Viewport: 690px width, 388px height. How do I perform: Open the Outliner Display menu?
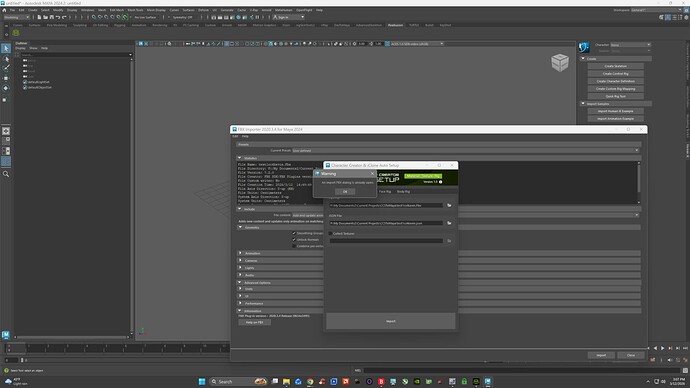[x=20, y=48]
